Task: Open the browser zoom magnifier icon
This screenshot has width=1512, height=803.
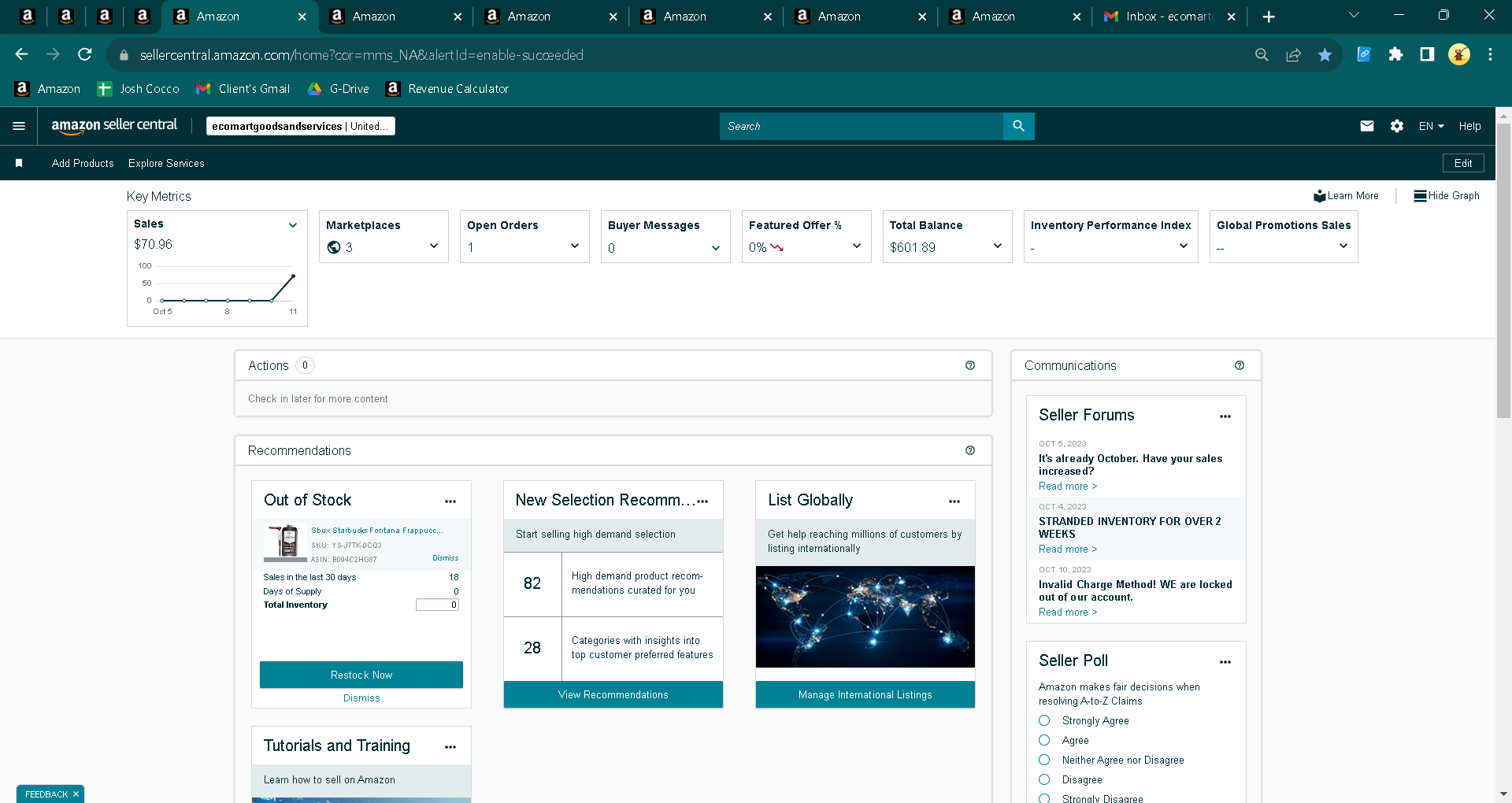Action: pyautogui.click(x=1262, y=54)
